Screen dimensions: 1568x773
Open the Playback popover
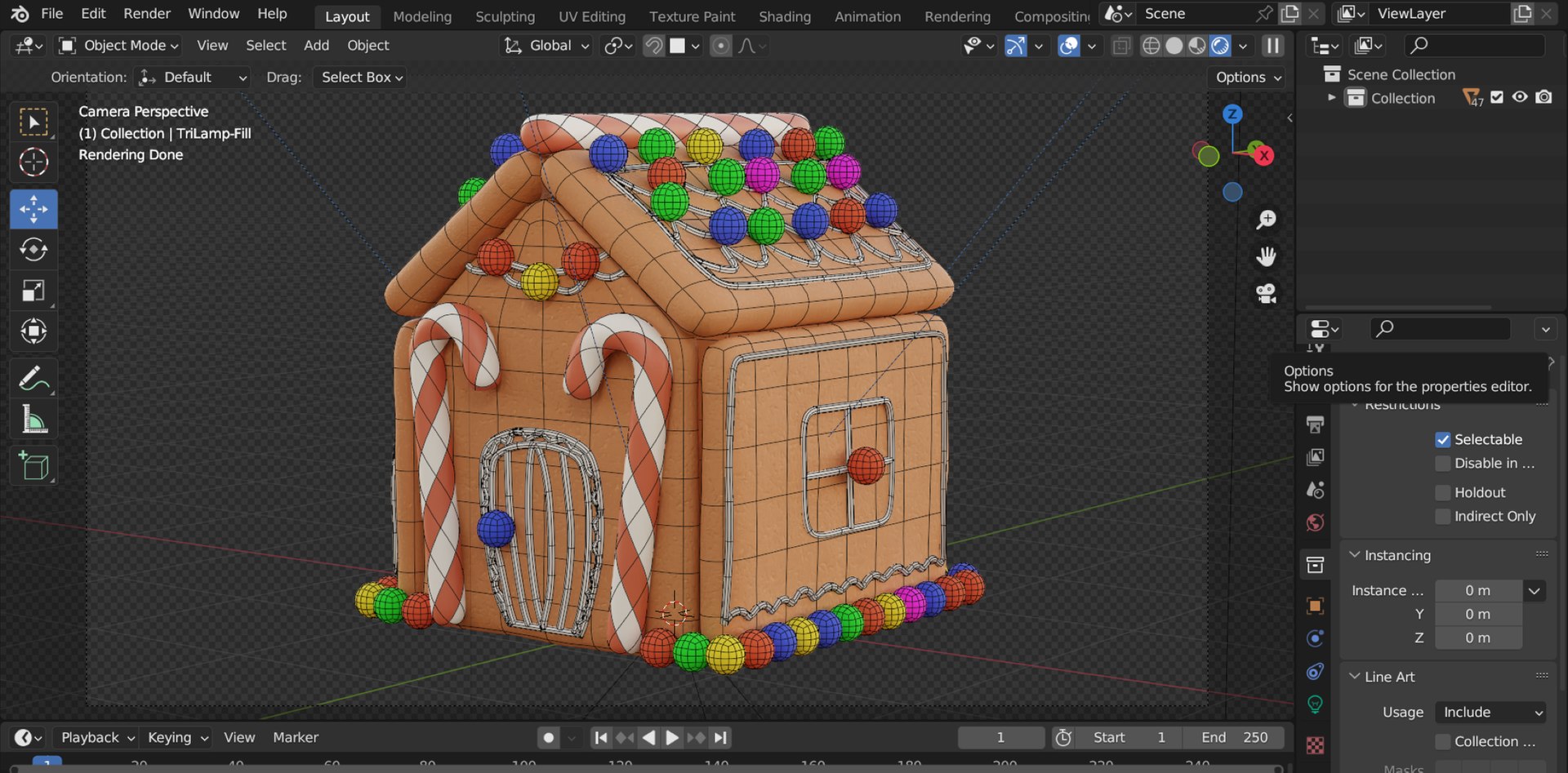[x=97, y=737]
